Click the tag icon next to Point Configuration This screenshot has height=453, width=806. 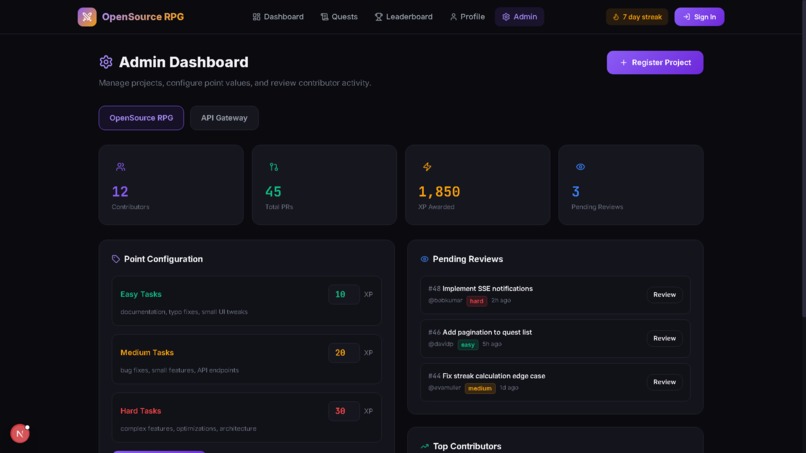[x=116, y=259]
